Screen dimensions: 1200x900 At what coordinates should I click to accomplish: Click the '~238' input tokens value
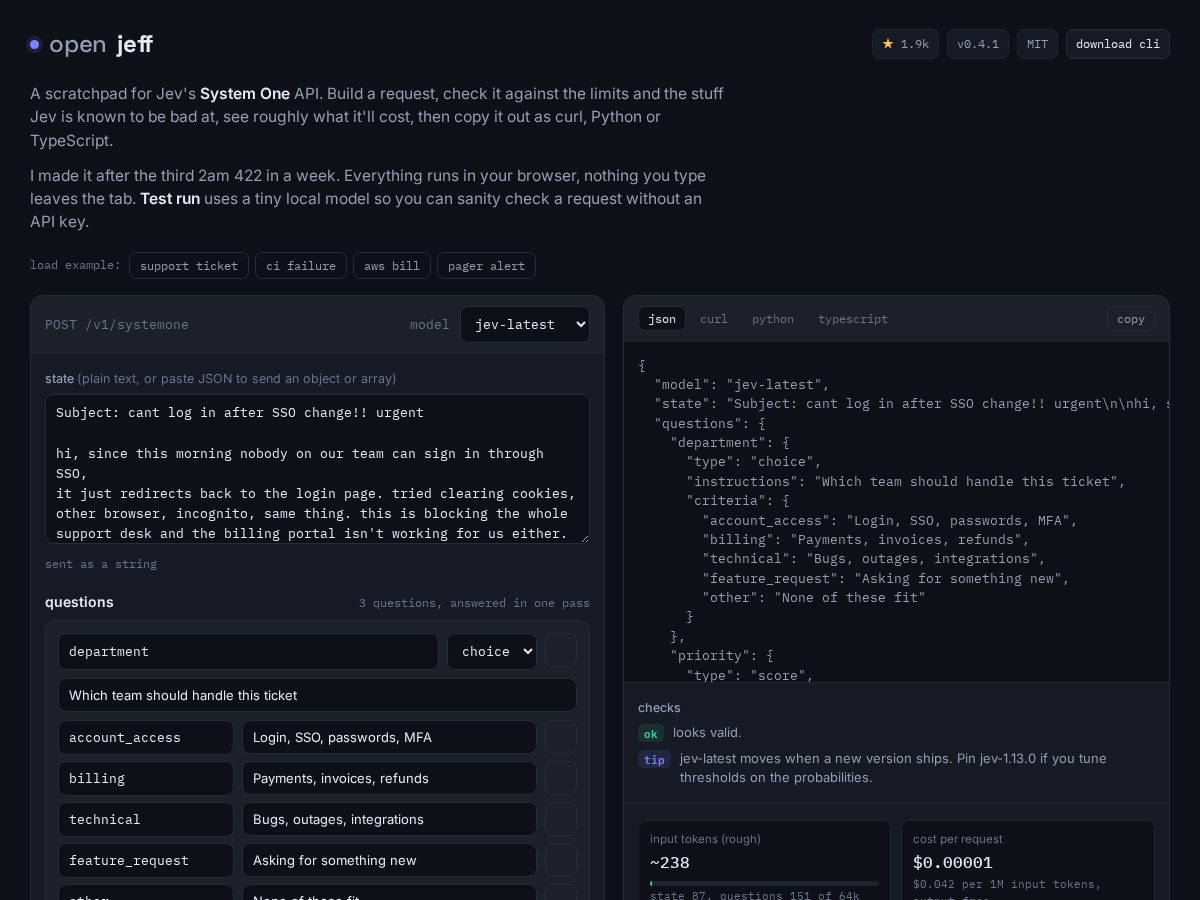[670, 863]
